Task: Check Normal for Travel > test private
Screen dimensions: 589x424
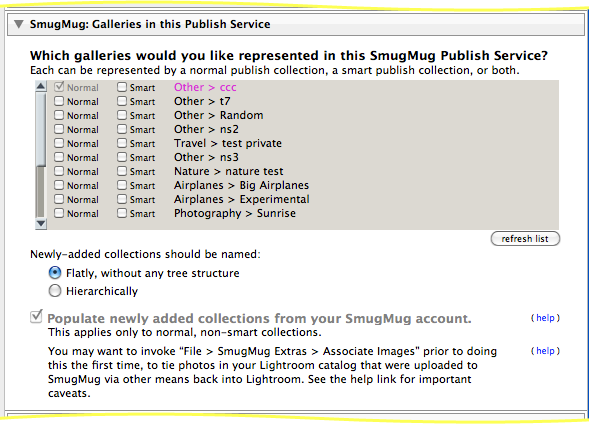Action: point(59,143)
